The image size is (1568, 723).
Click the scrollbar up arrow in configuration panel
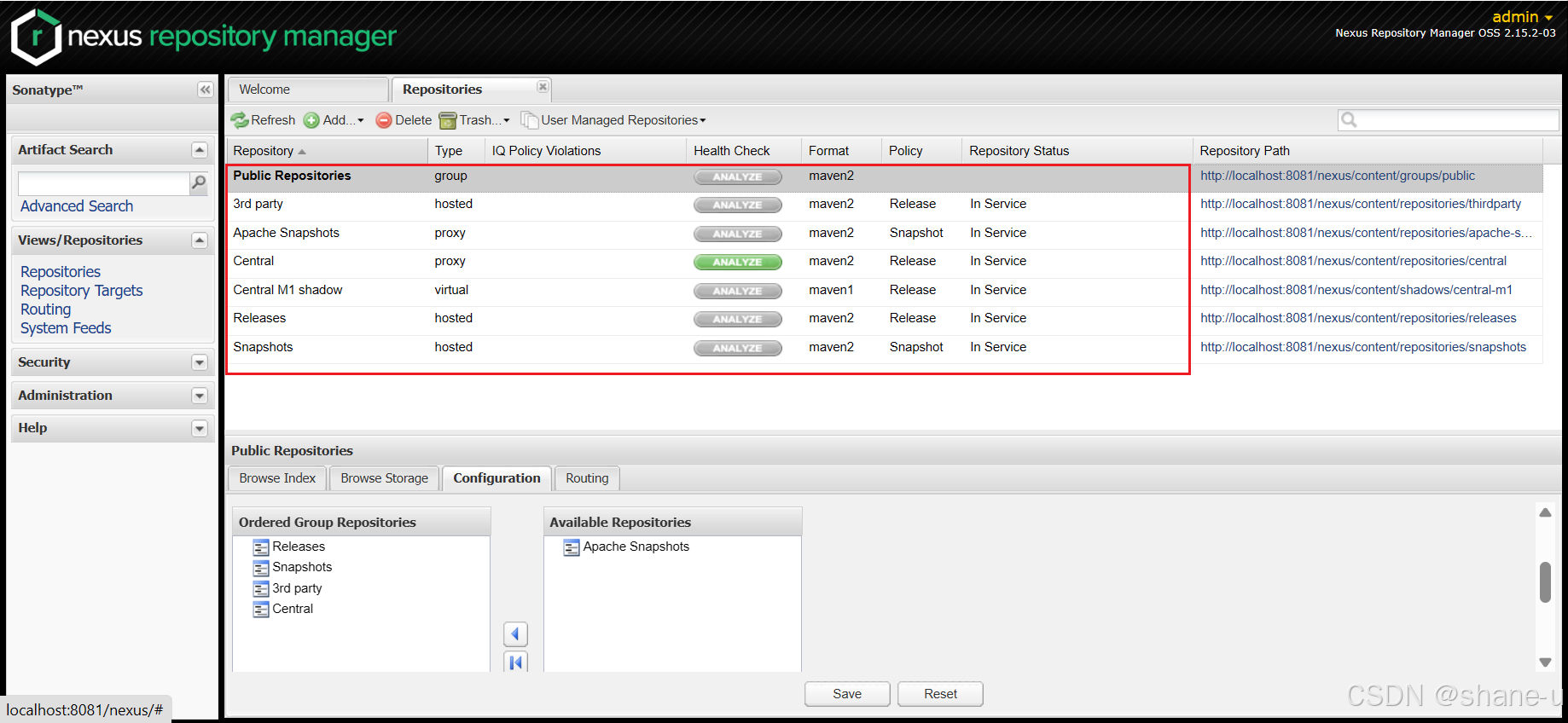pyautogui.click(x=1545, y=512)
